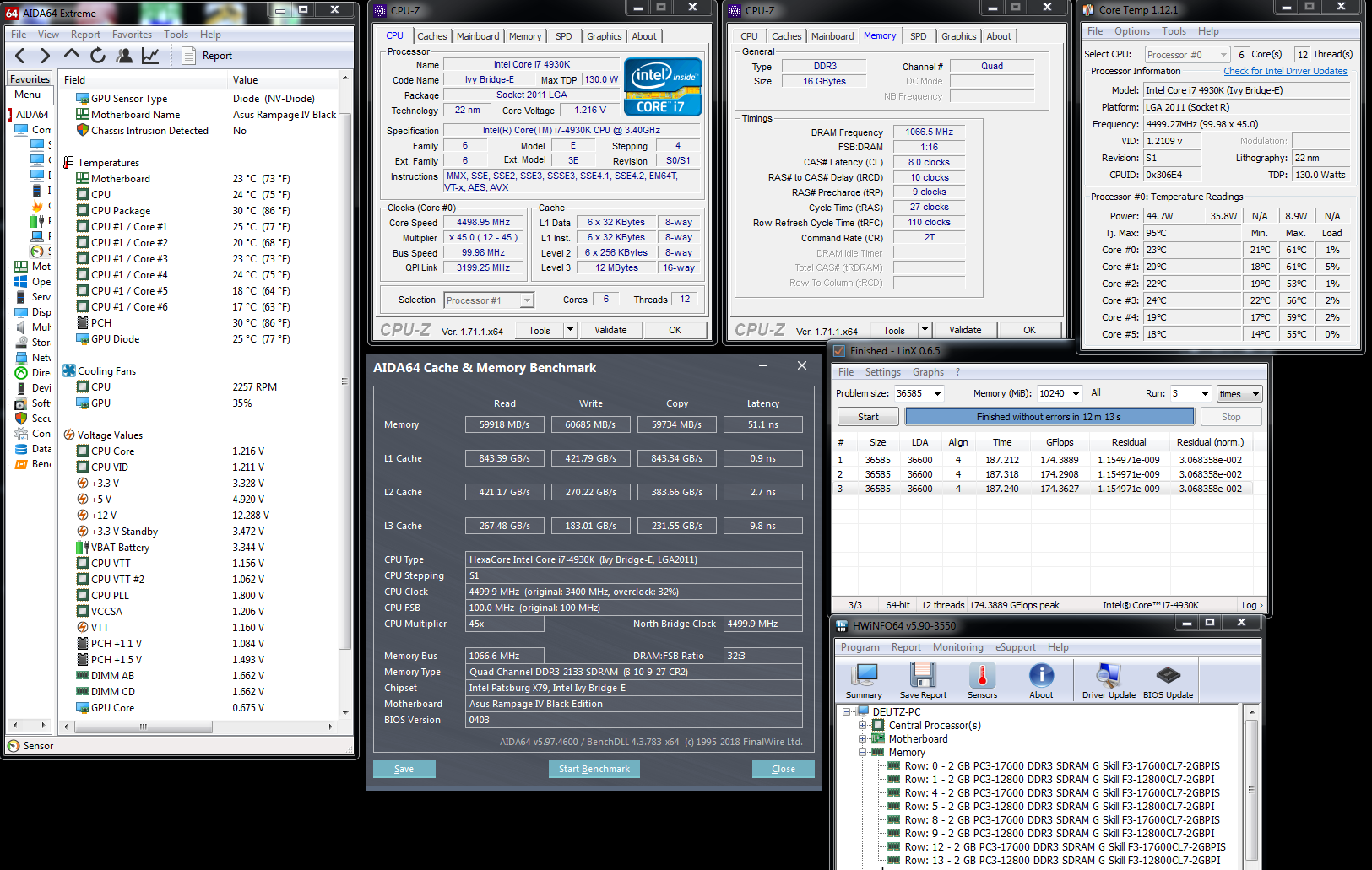
Task: Select the Cooling Fans section icon
Action: click(69, 371)
